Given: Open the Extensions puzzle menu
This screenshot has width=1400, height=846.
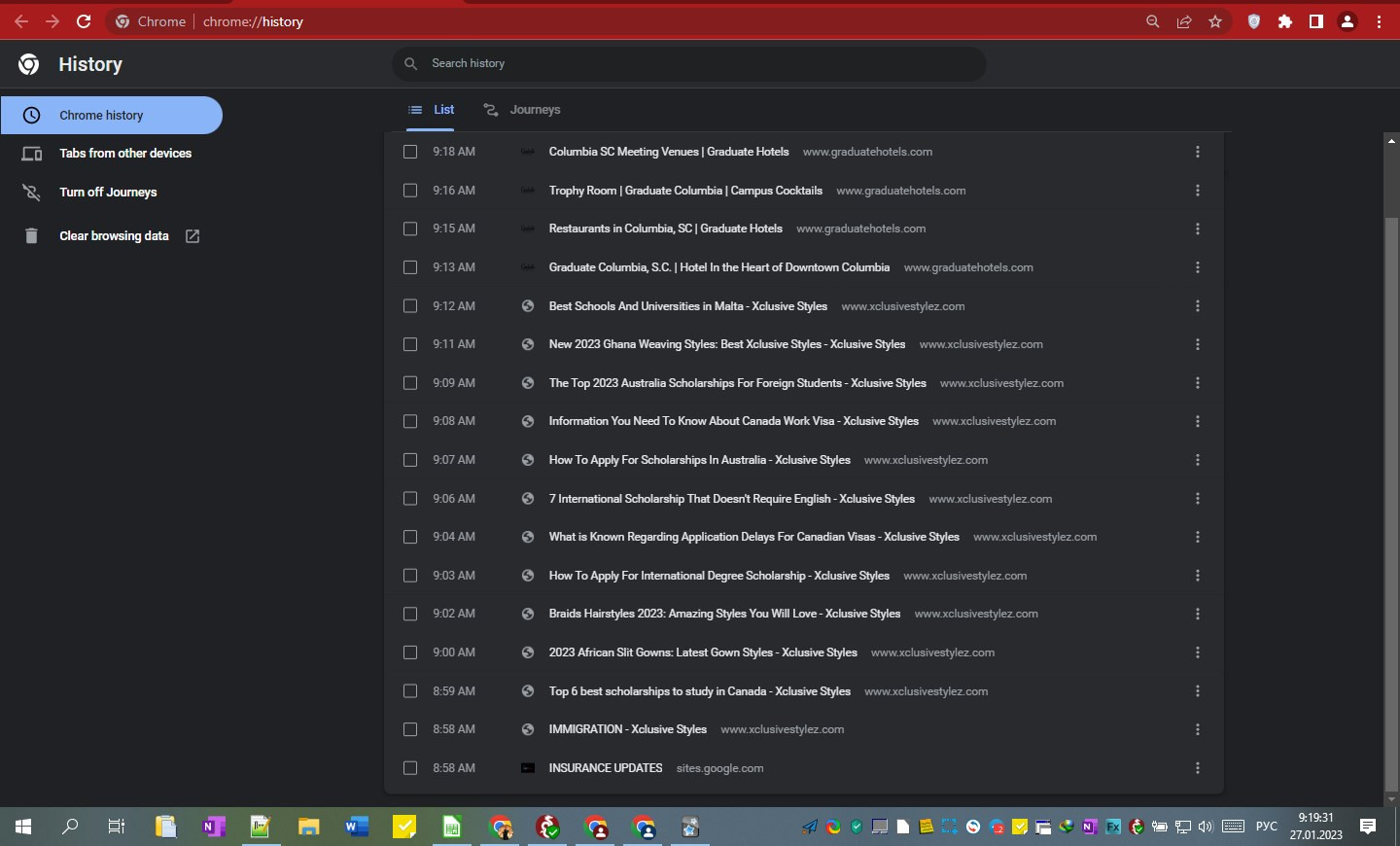Looking at the screenshot, I should click(1285, 21).
